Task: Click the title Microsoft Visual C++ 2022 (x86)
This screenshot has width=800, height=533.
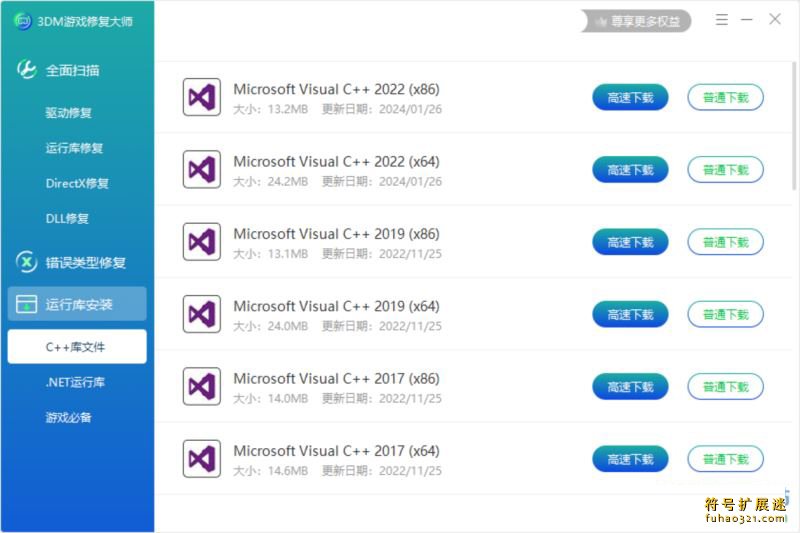Action: (x=336, y=89)
